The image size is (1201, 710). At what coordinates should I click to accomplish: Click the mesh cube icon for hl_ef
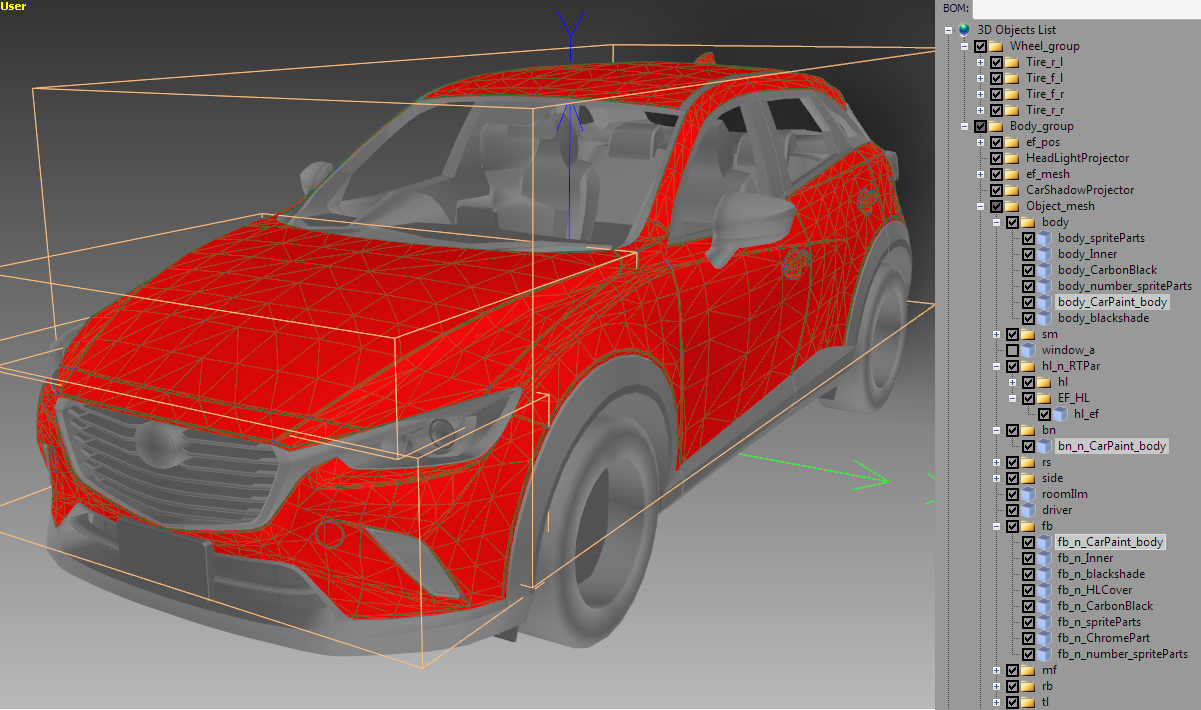click(1060, 414)
